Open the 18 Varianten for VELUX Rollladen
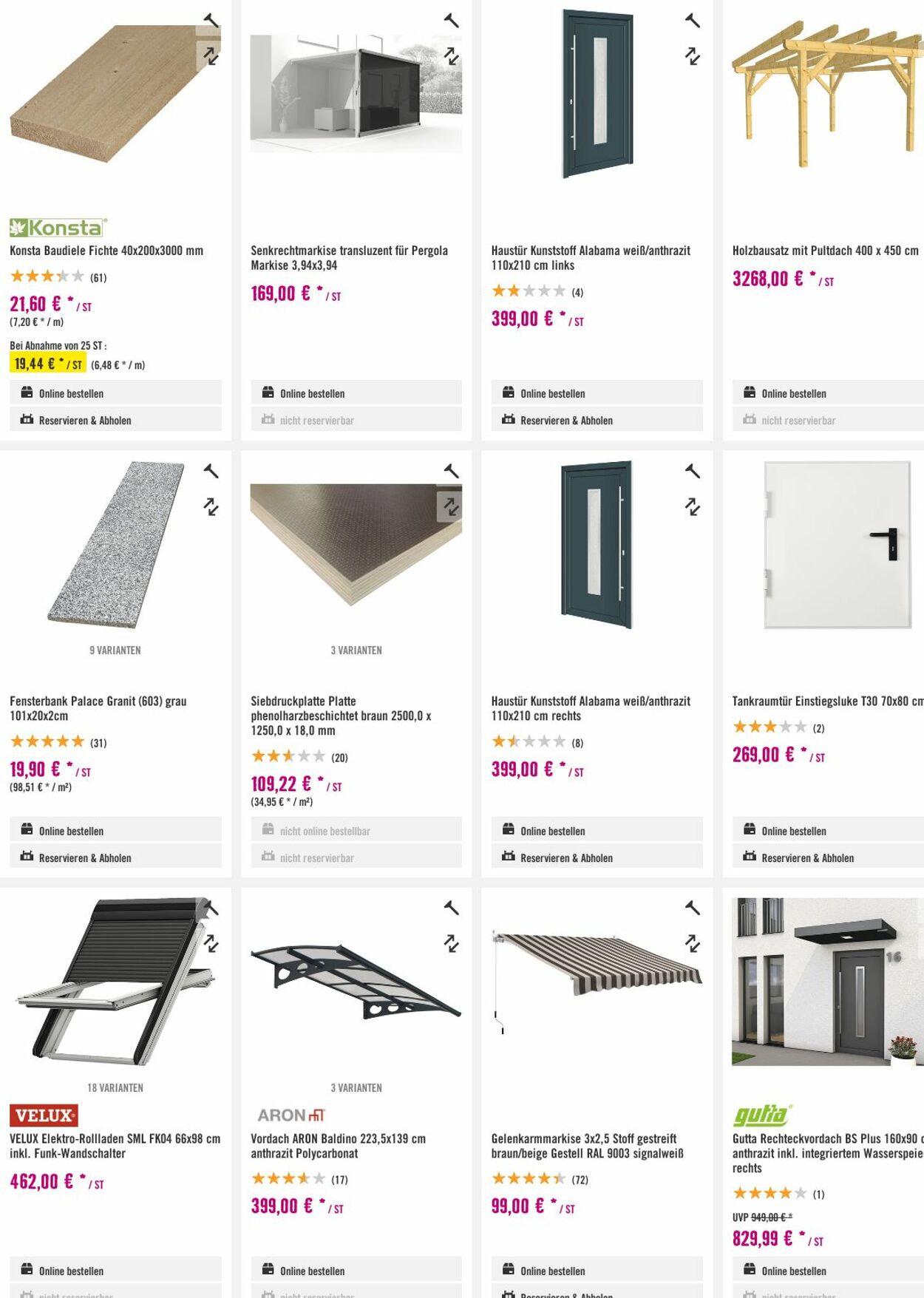This screenshot has width=924, height=1298. point(115,1087)
